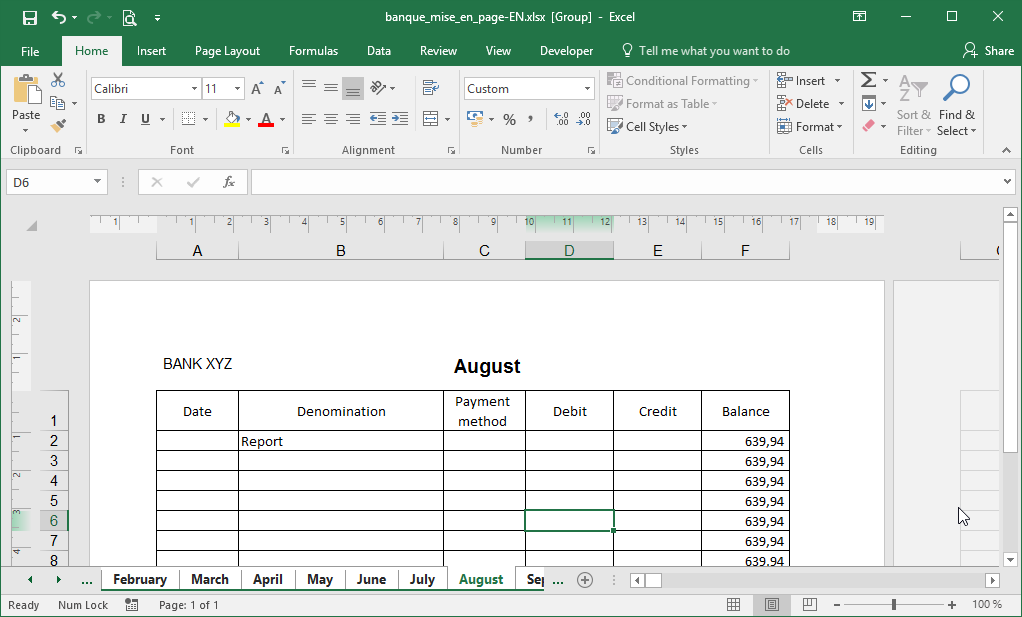Click the Increase Decimal icon
Screen dimensions: 1022x617
(560, 119)
